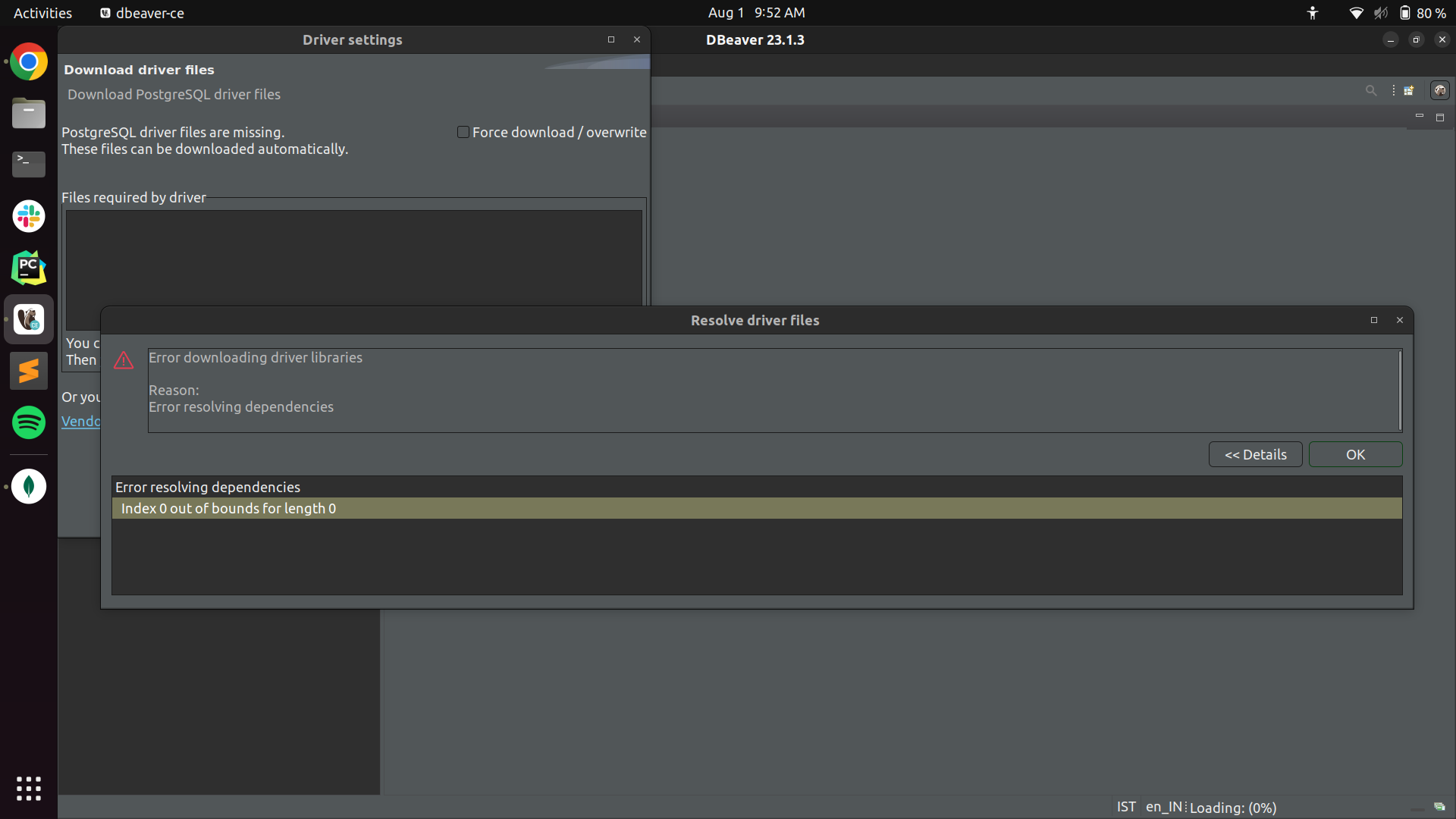Viewport: 1456px width, 819px height.
Task: Open Spotify from the dock
Action: pos(28,422)
